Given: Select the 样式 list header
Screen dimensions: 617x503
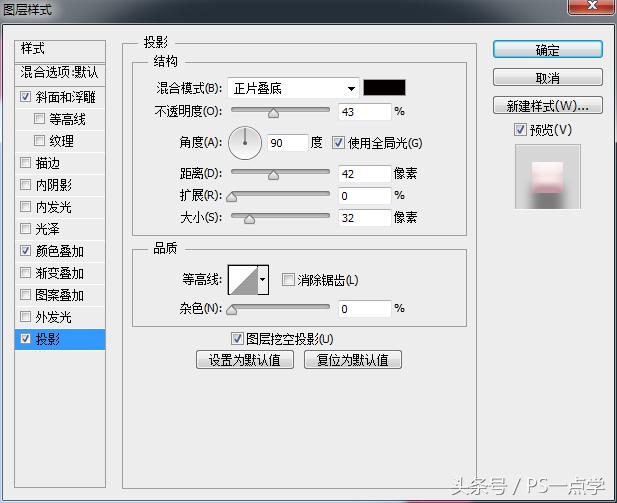Looking at the screenshot, I should (x=60, y=50).
